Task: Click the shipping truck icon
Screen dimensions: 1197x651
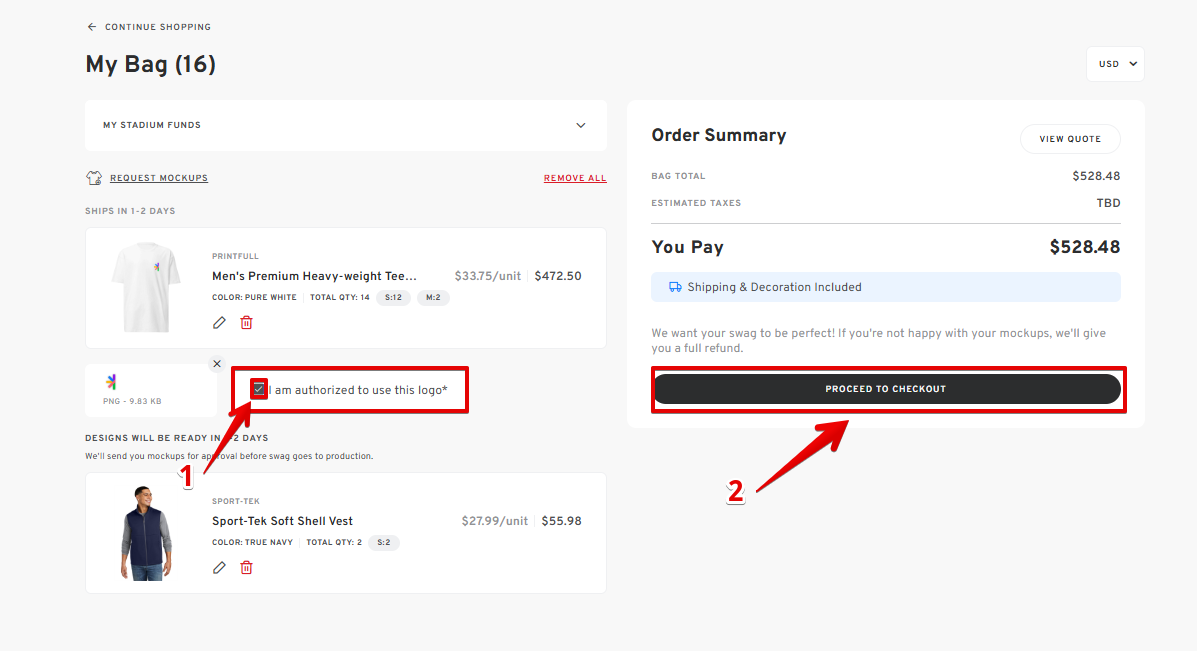Action: coord(675,287)
